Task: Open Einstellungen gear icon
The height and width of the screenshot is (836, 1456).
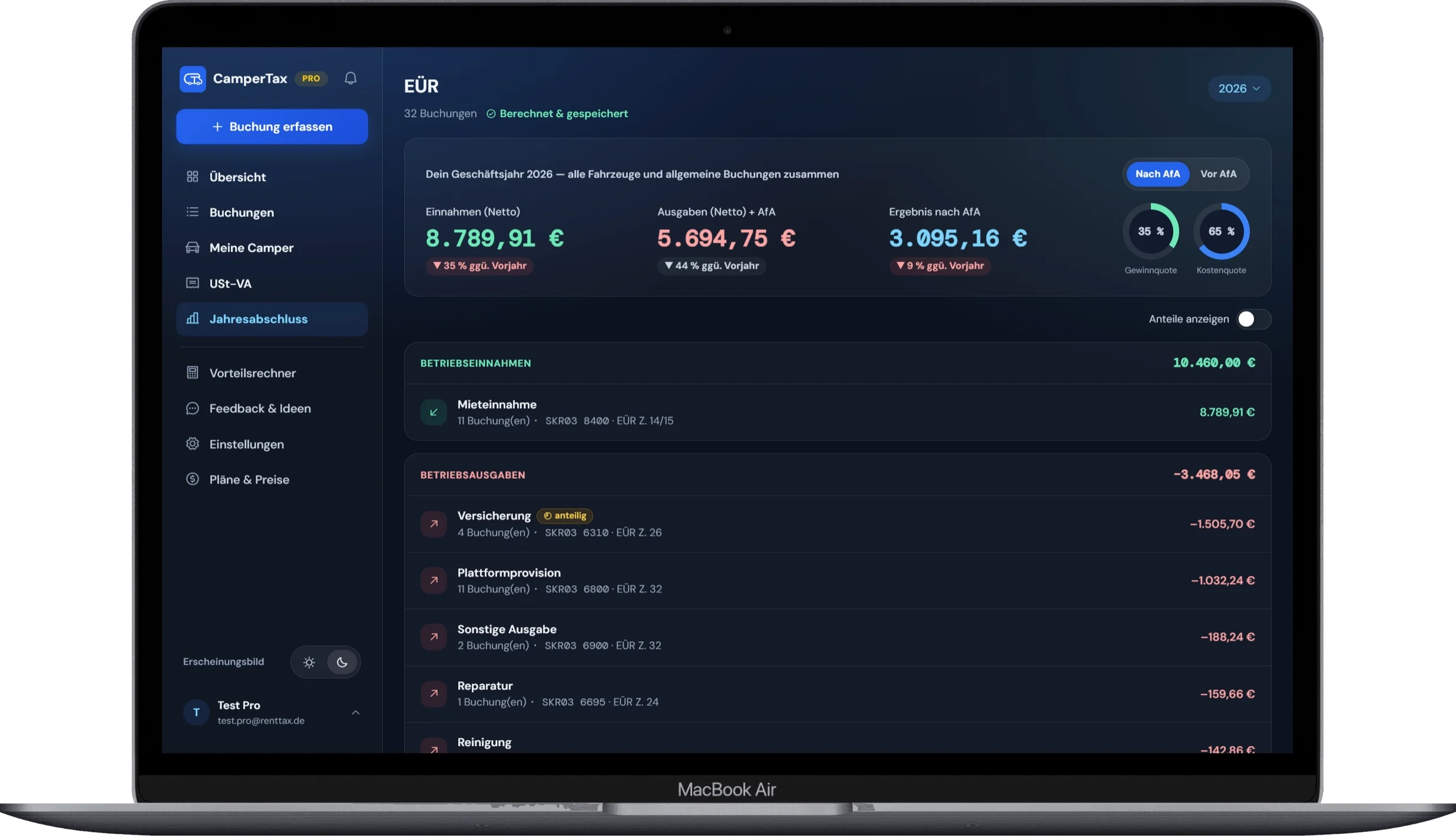Action: [193, 444]
